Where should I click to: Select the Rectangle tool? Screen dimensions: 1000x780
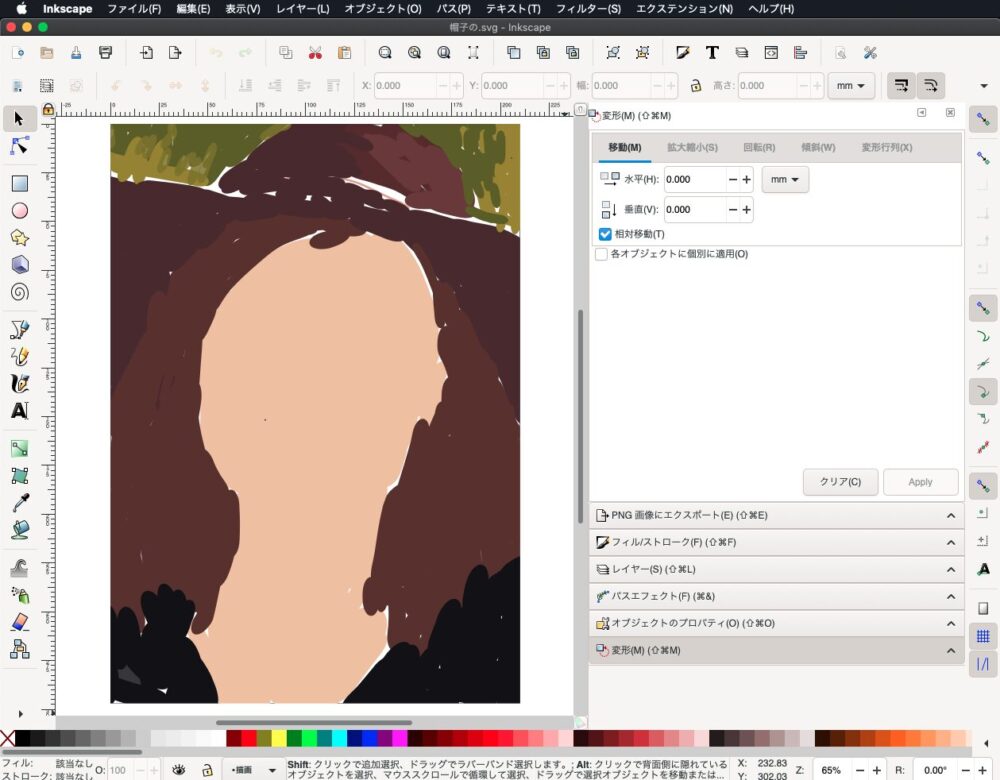(x=19, y=184)
